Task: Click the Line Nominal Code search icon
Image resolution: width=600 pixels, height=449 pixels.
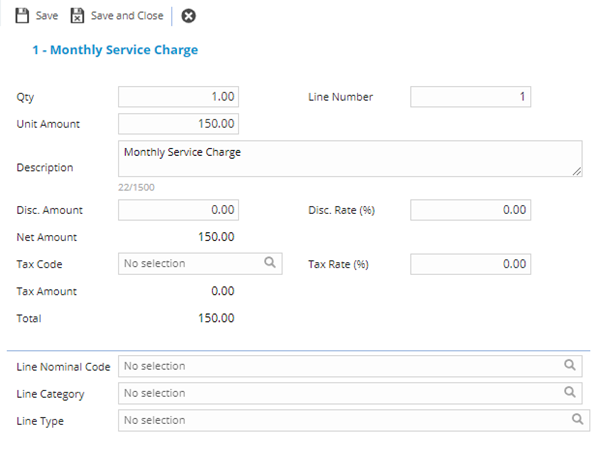Action: click(570, 366)
